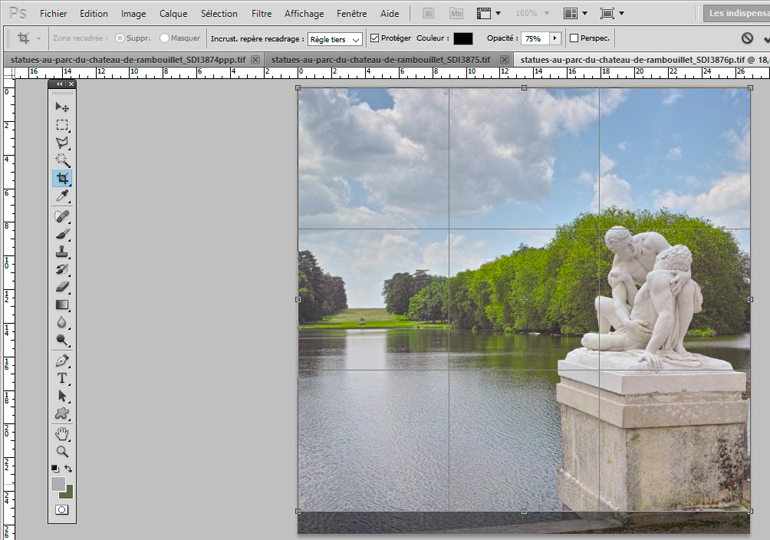
Task: Select the Blur droplet tool
Action: (x=62, y=323)
